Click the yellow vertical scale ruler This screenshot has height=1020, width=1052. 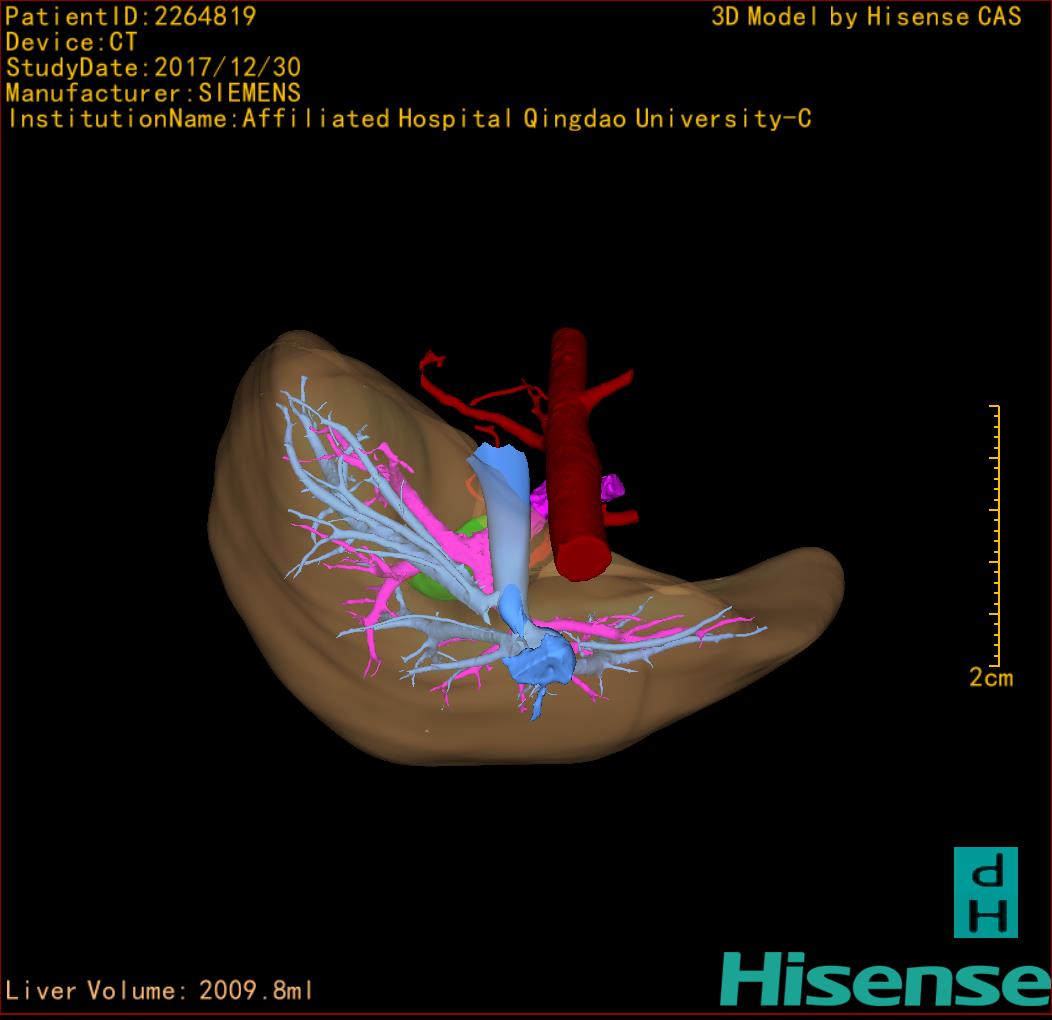[x=995, y=535]
